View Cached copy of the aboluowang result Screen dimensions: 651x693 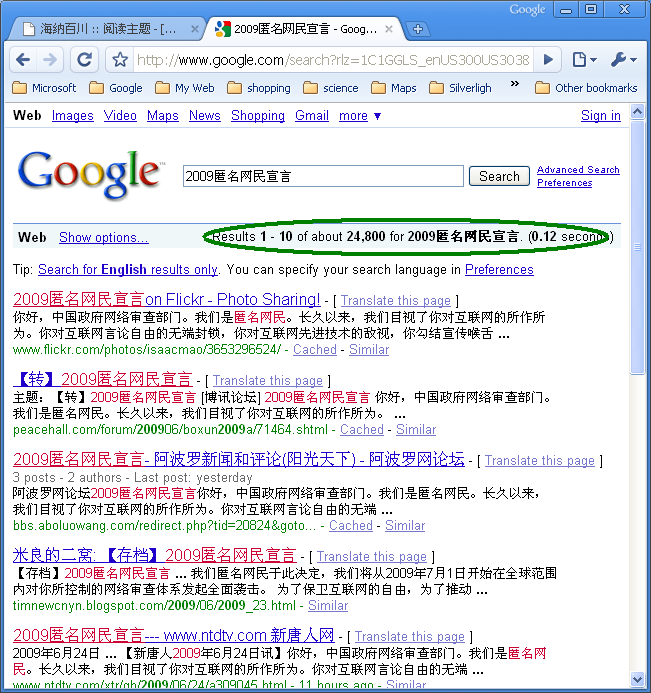tap(351, 525)
